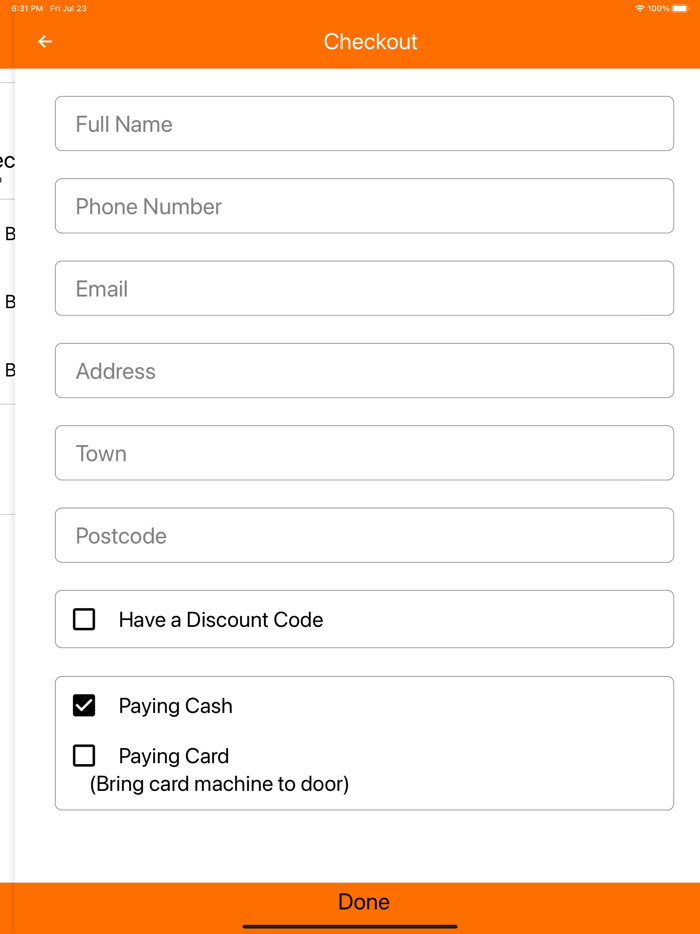Tap the Wi-Fi status icon

tap(639, 8)
